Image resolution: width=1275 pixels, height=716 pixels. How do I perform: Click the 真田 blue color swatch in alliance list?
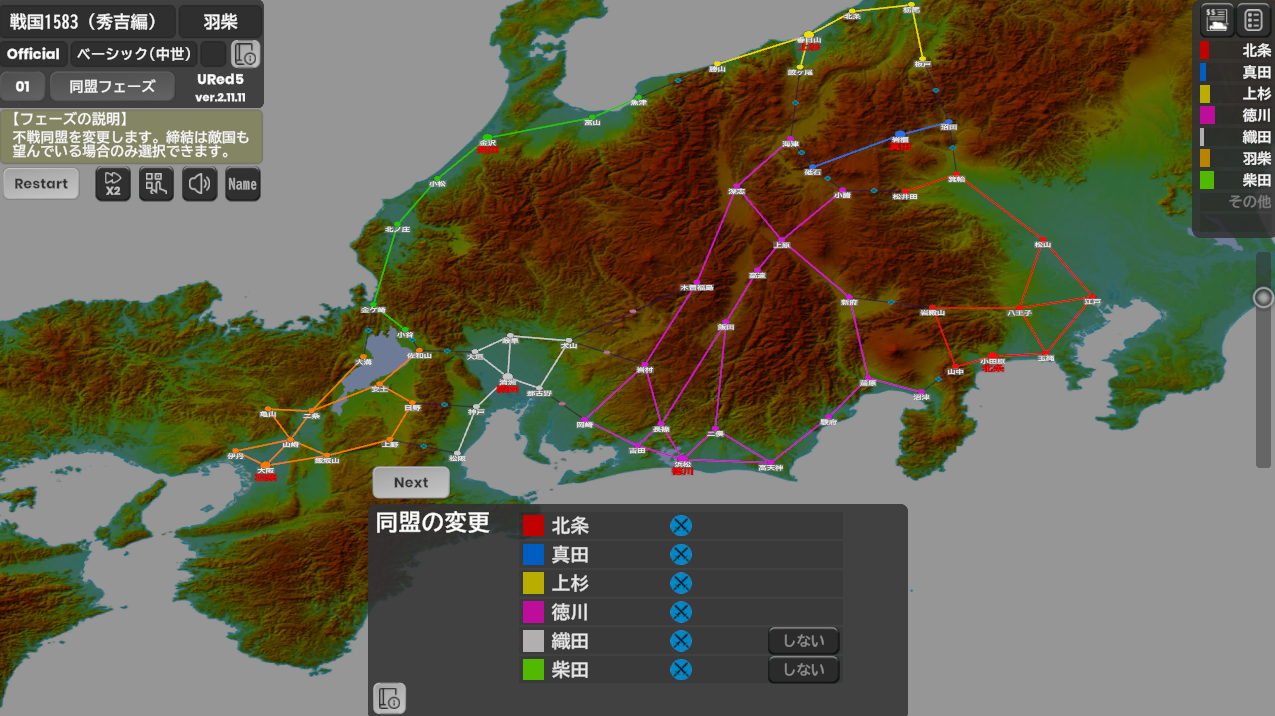(533, 555)
